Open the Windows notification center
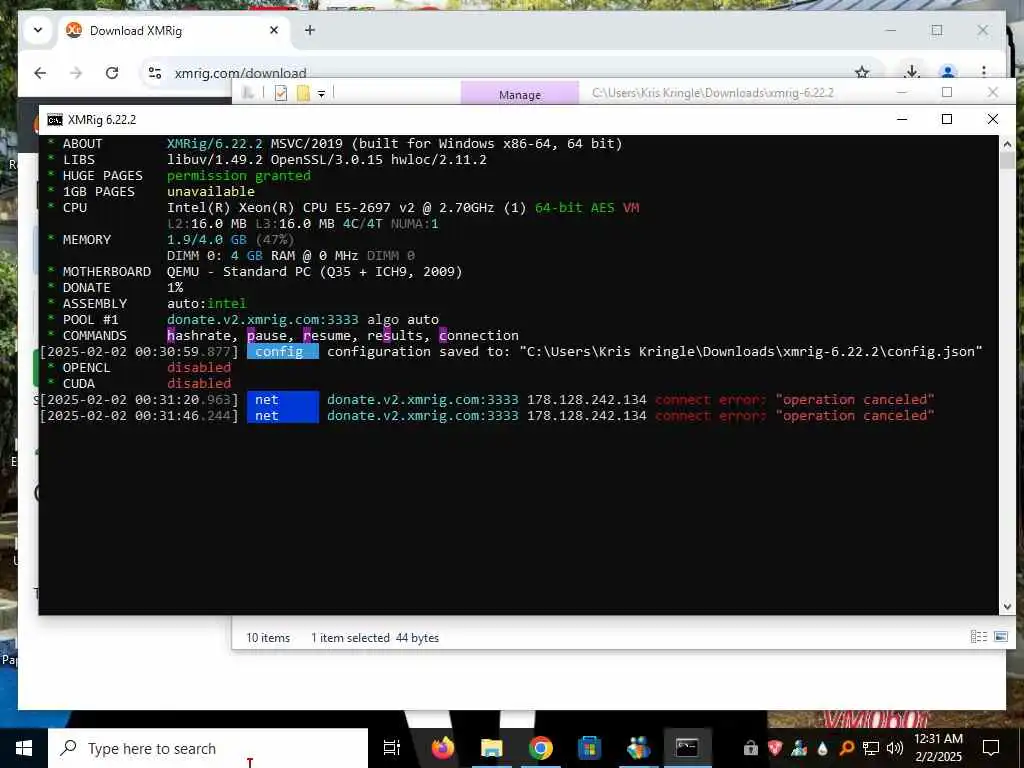The height and width of the screenshot is (768, 1024). click(991, 748)
